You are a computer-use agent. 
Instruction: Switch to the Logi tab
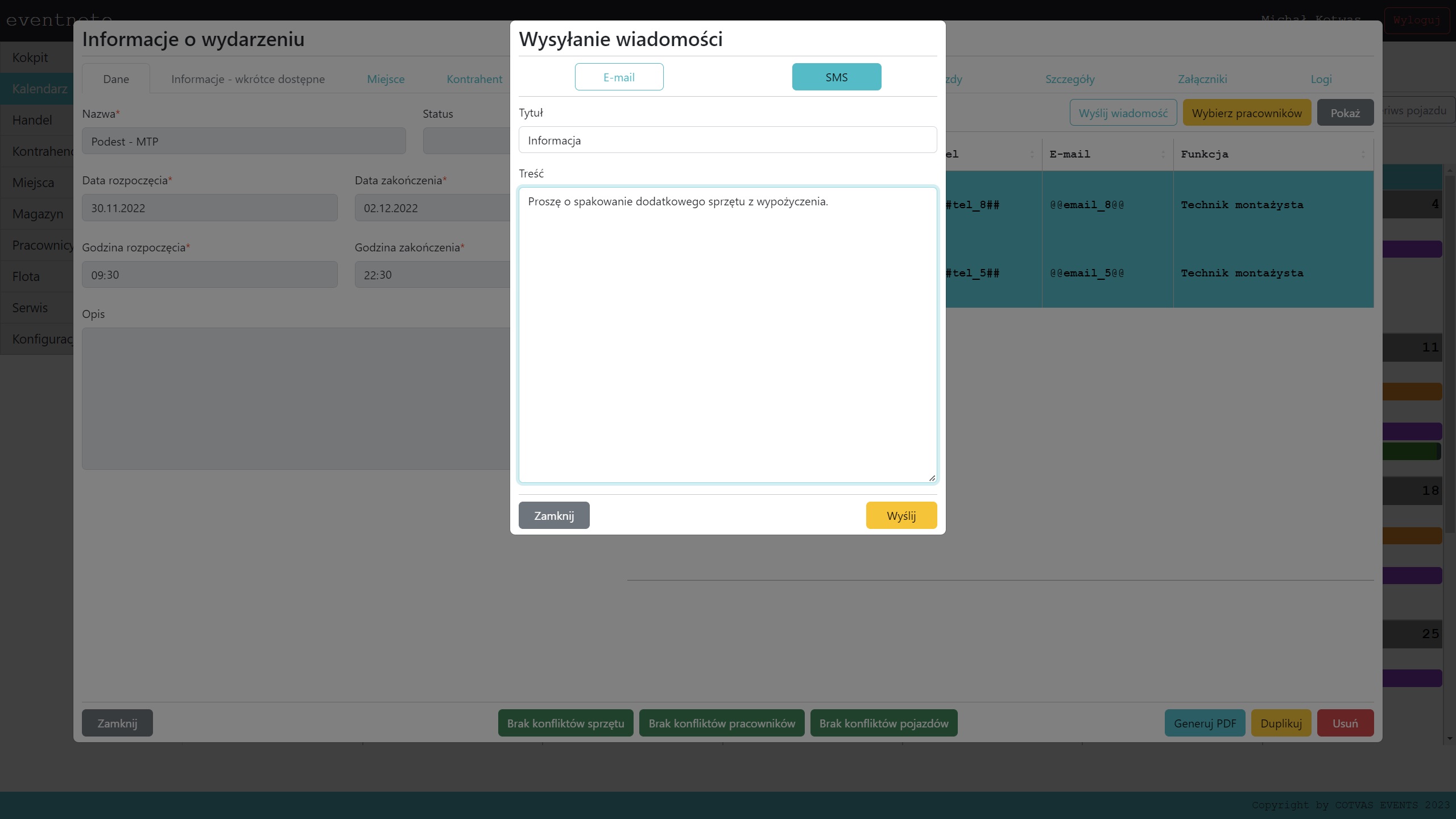tap(1321, 79)
